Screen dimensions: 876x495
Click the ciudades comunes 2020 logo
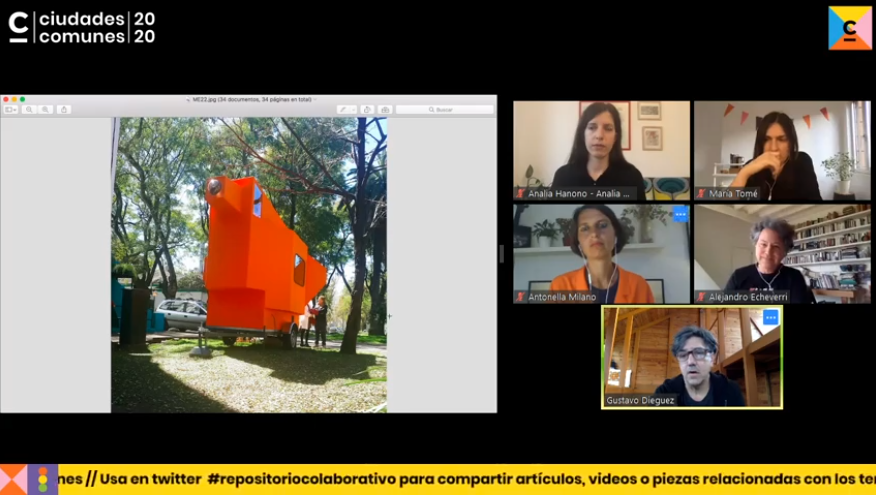(82, 27)
